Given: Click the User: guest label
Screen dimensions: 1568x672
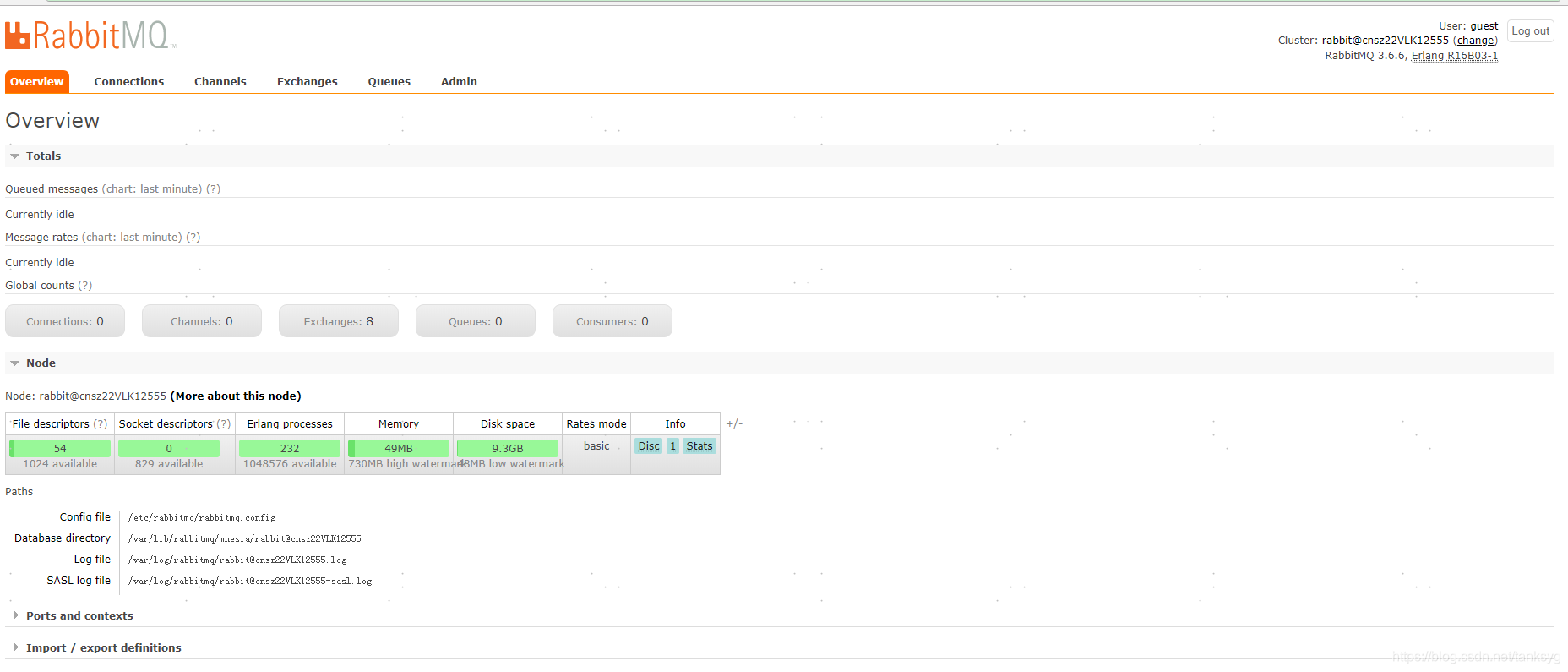Looking at the screenshot, I should point(1468,26).
